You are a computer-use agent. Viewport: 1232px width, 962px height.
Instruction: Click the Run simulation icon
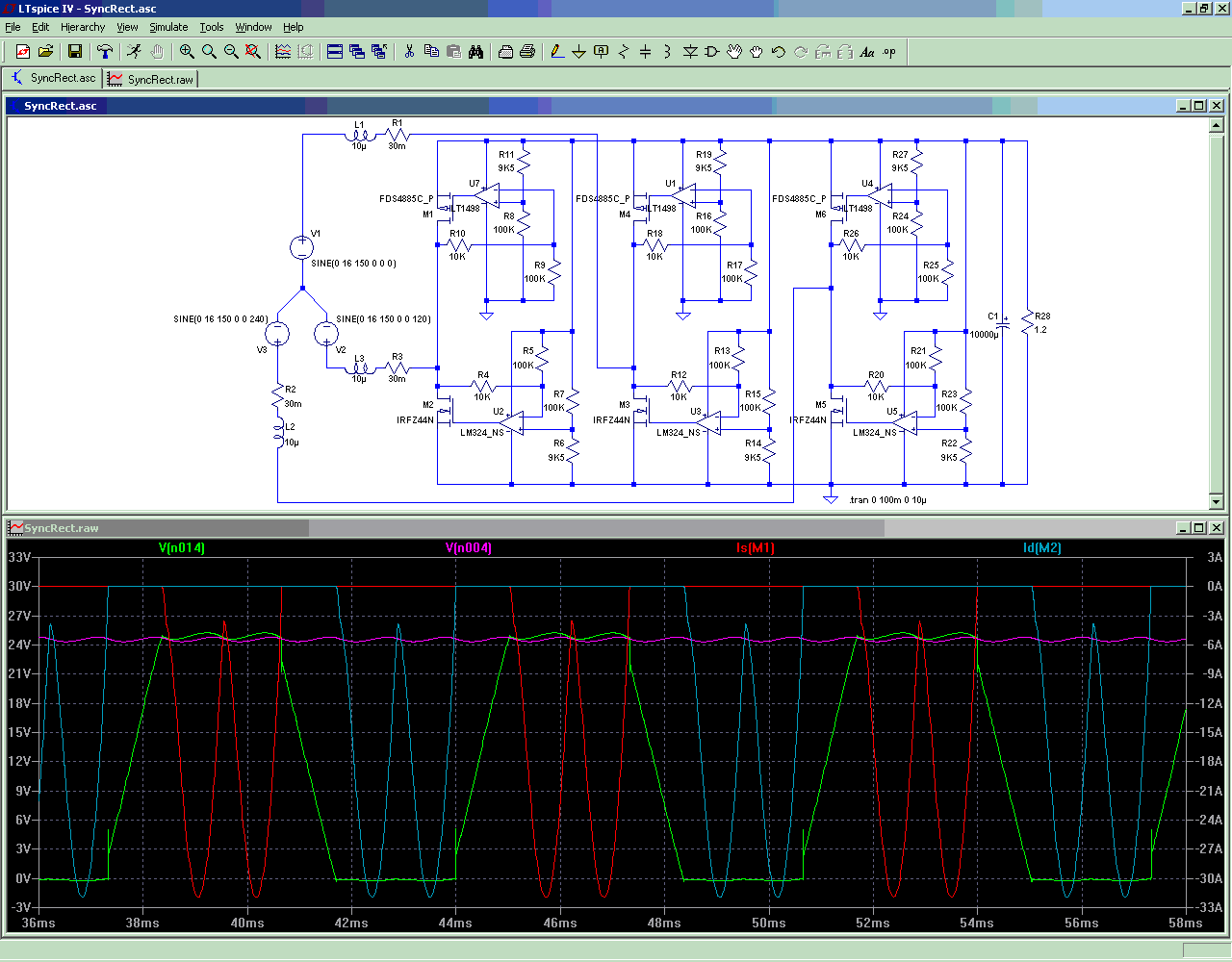[x=134, y=51]
